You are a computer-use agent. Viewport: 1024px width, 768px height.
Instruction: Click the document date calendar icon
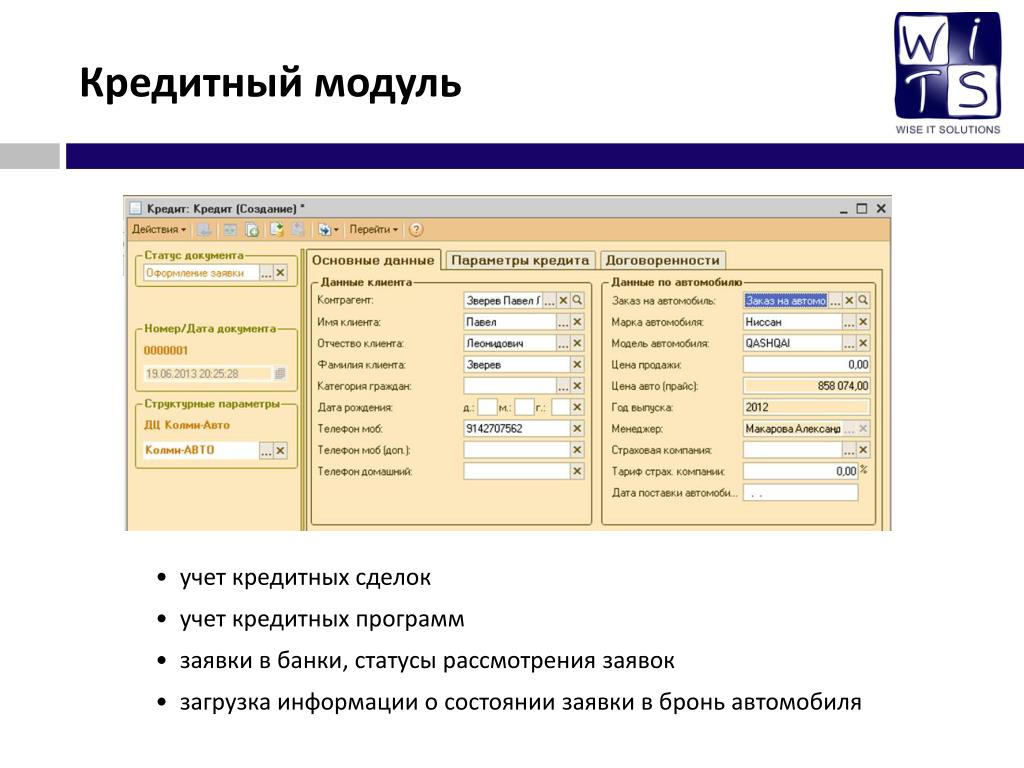tap(280, 374)
